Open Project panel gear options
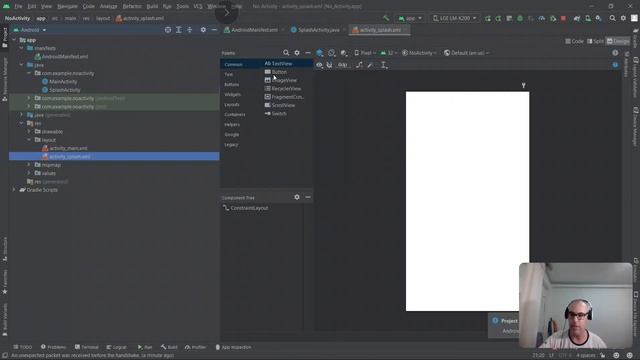 203,30
